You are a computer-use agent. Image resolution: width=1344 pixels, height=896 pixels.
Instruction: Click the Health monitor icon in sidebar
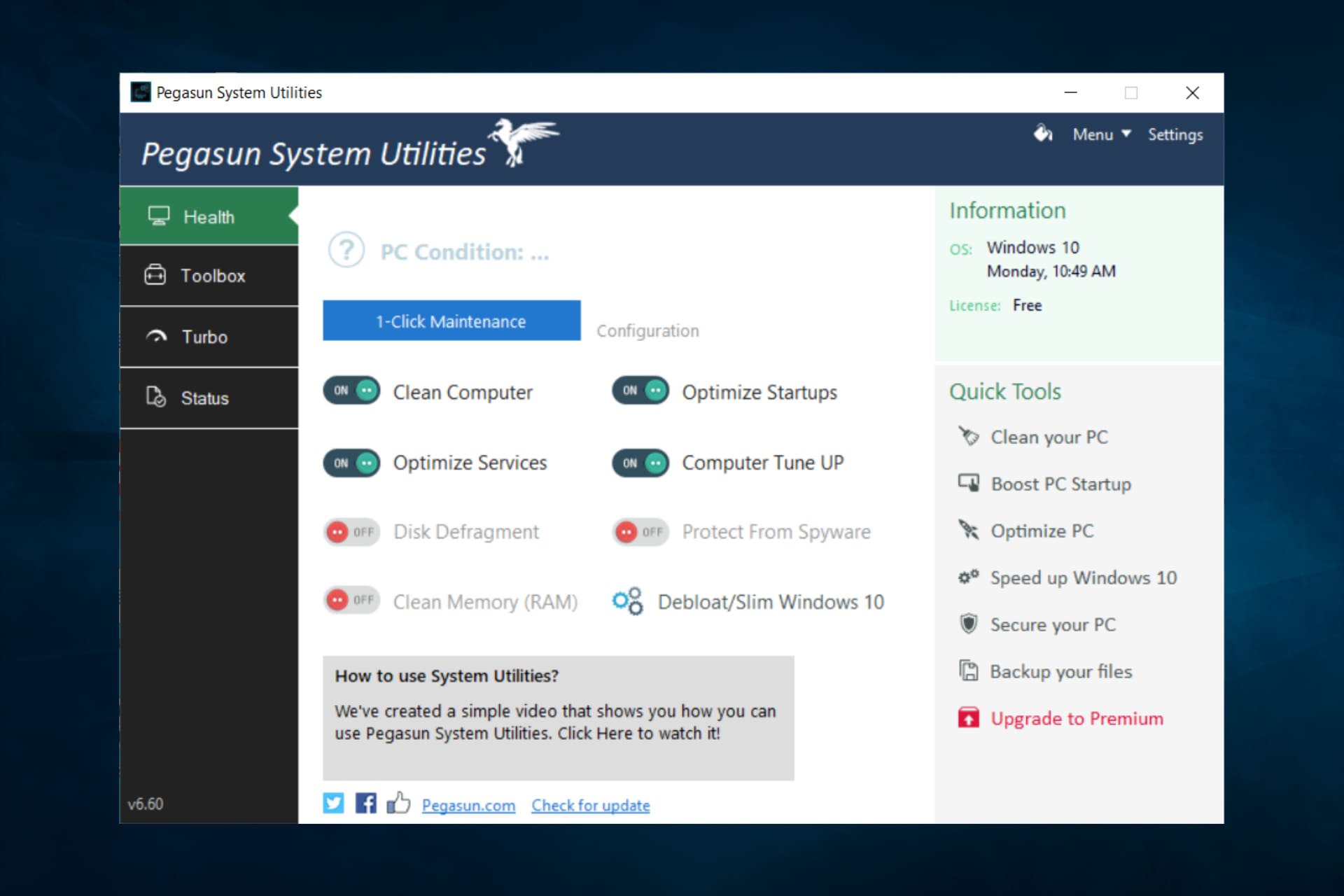pyautogui.click(x=159, y=216)
